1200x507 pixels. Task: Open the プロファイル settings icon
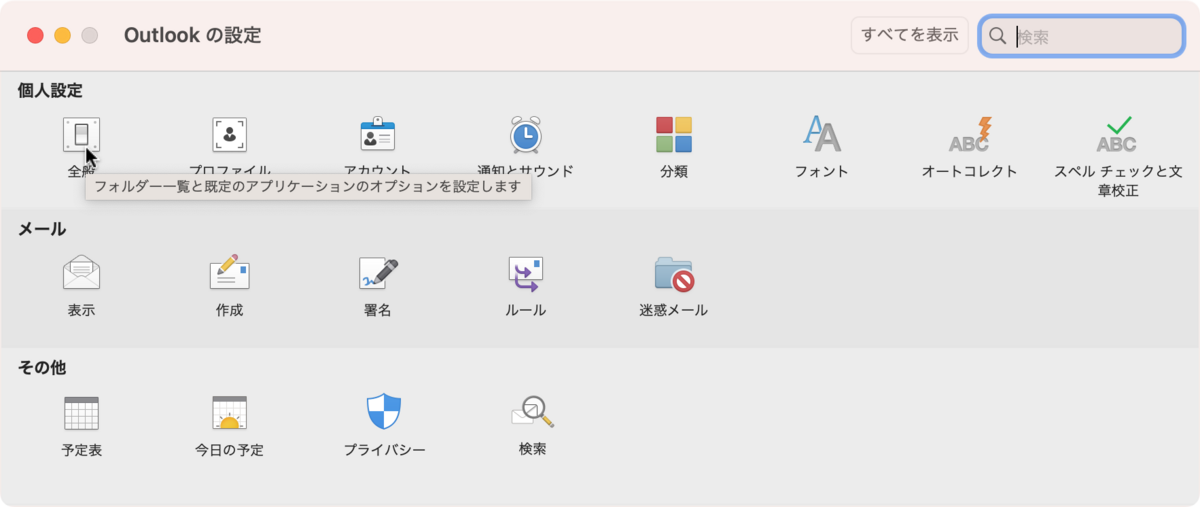point(230,135)
